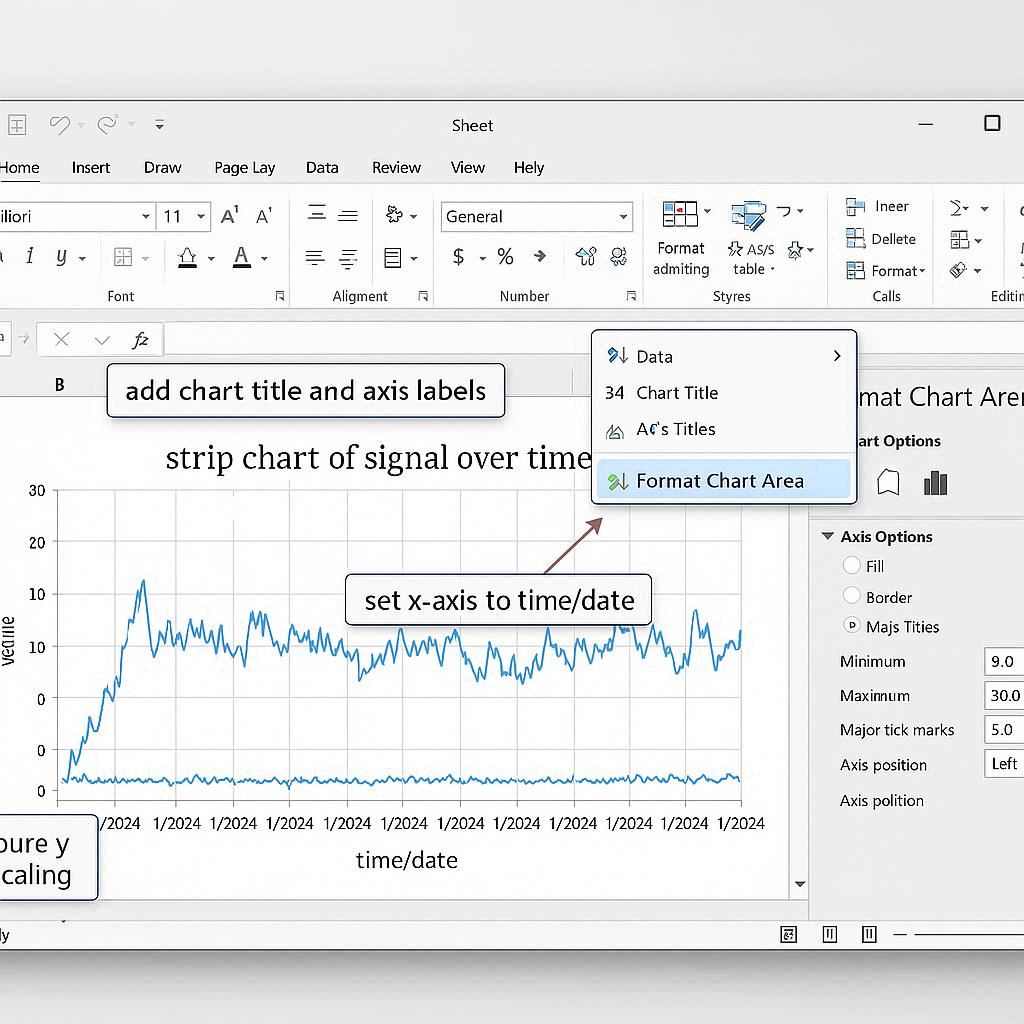Choose Format Chart Area from context menu
Image resolution: width=1024 pixels, height=1024 pixels.
720,481
